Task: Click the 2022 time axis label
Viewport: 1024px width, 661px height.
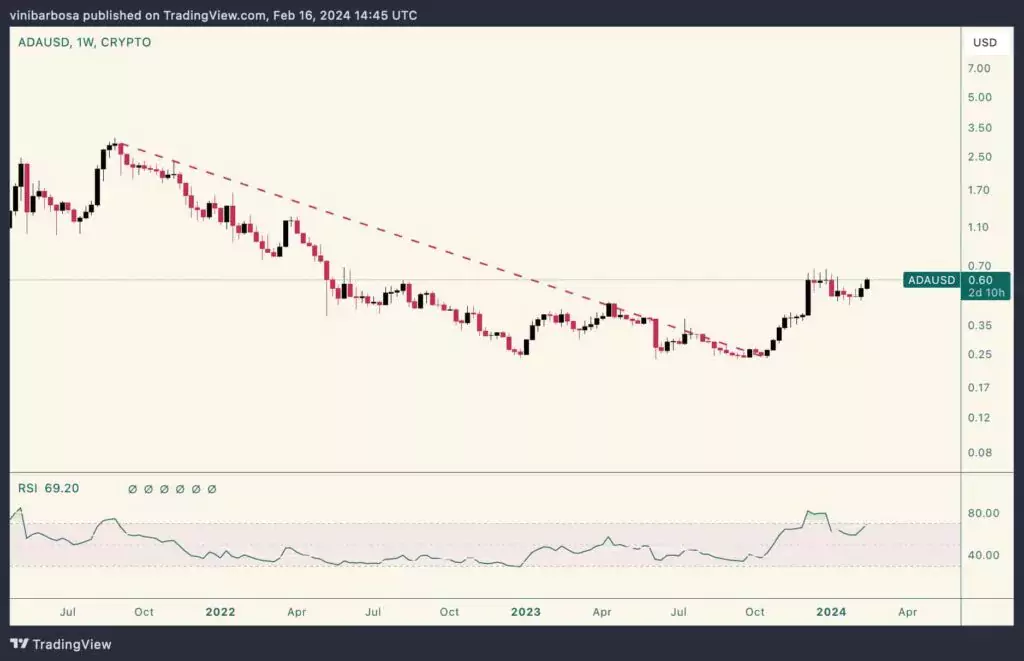Action: click(220, 612)
